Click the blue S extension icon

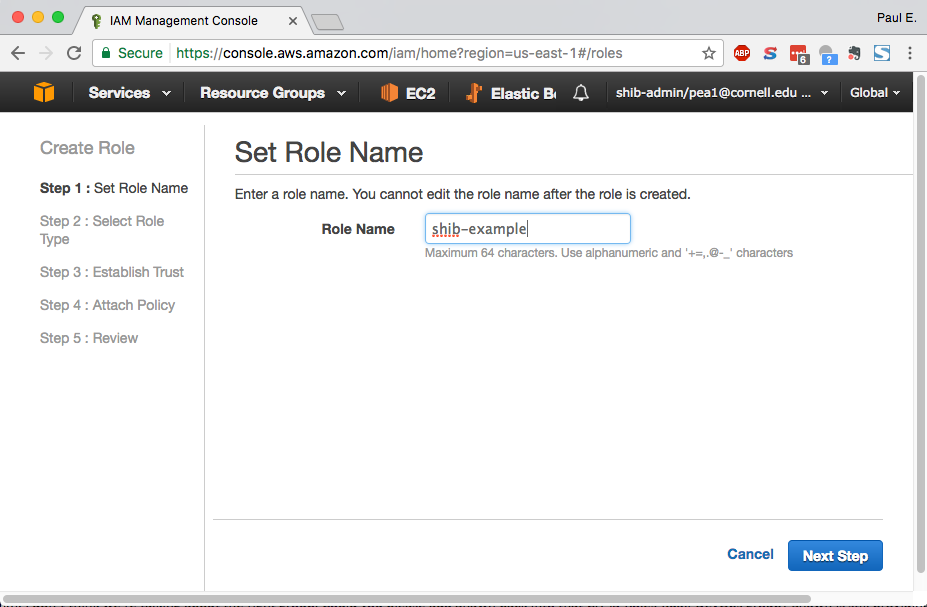pos(881,53)
